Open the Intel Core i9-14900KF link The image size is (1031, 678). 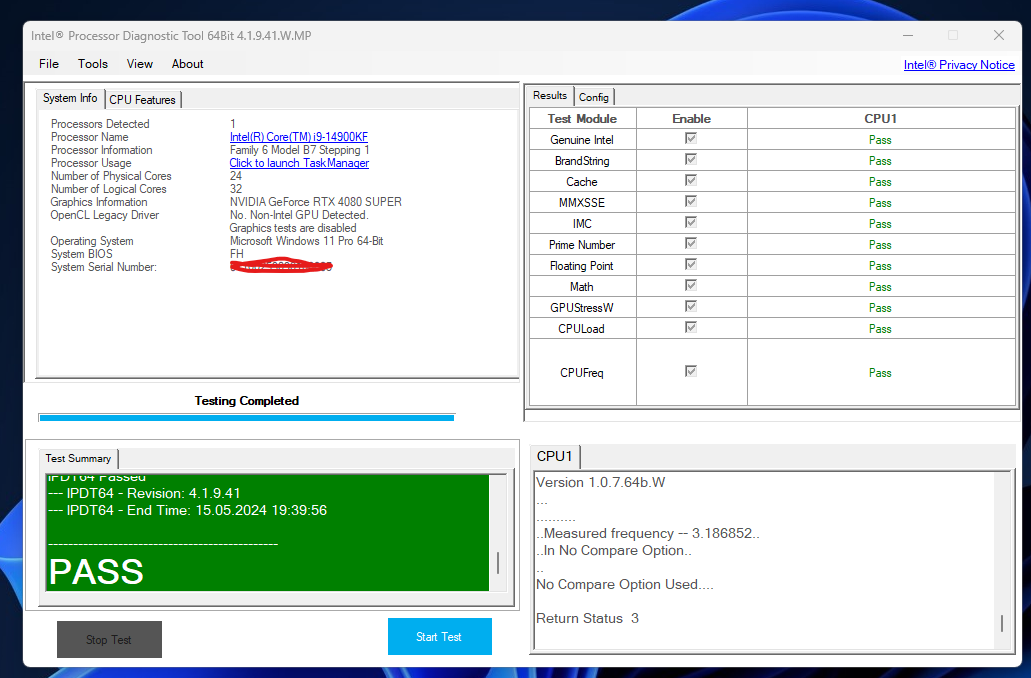pyautogui.click(x=299, y=137)
